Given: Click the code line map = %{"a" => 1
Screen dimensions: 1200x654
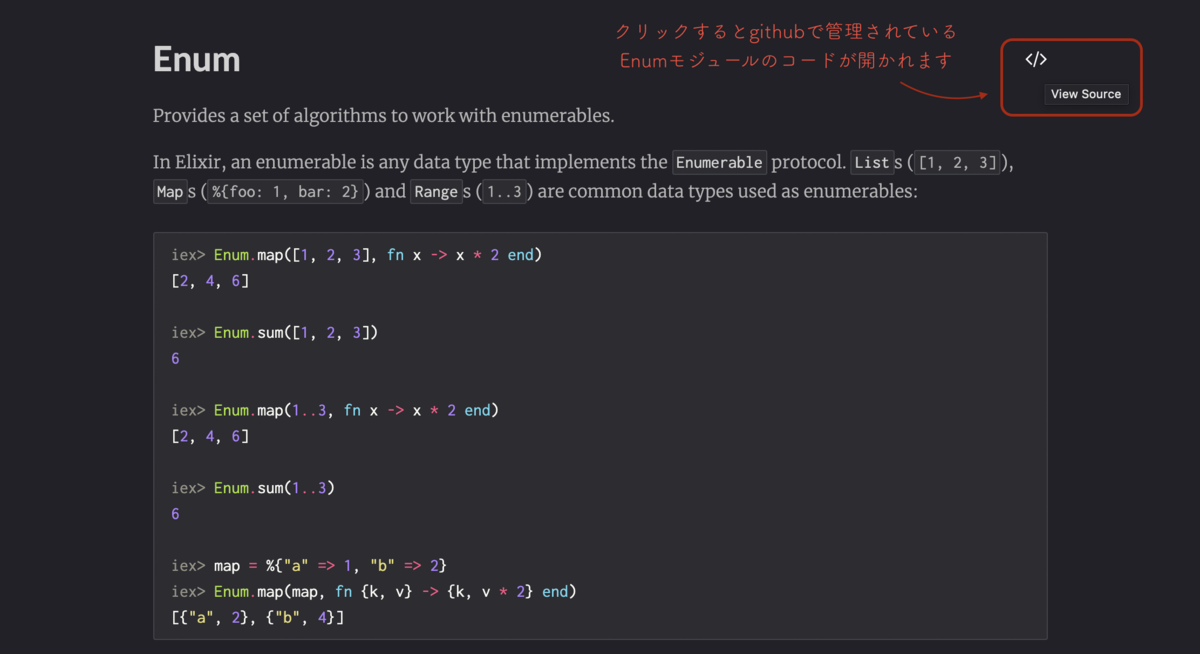Looking at the screenshot, I should pyautogui.click(x=308, y=566).
